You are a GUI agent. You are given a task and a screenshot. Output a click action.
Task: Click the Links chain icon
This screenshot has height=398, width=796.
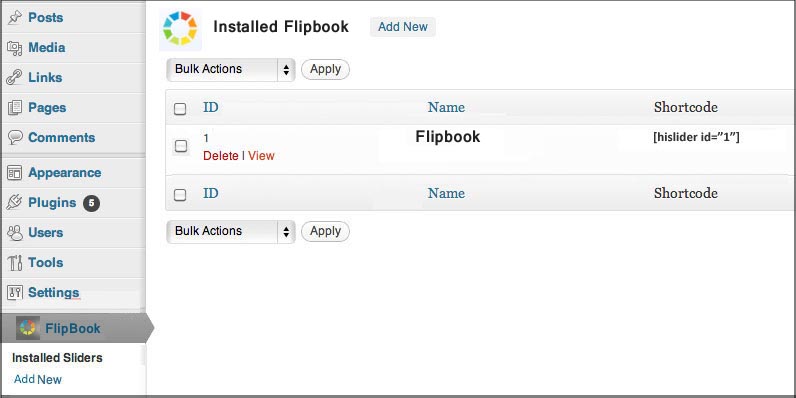[14, 78]
